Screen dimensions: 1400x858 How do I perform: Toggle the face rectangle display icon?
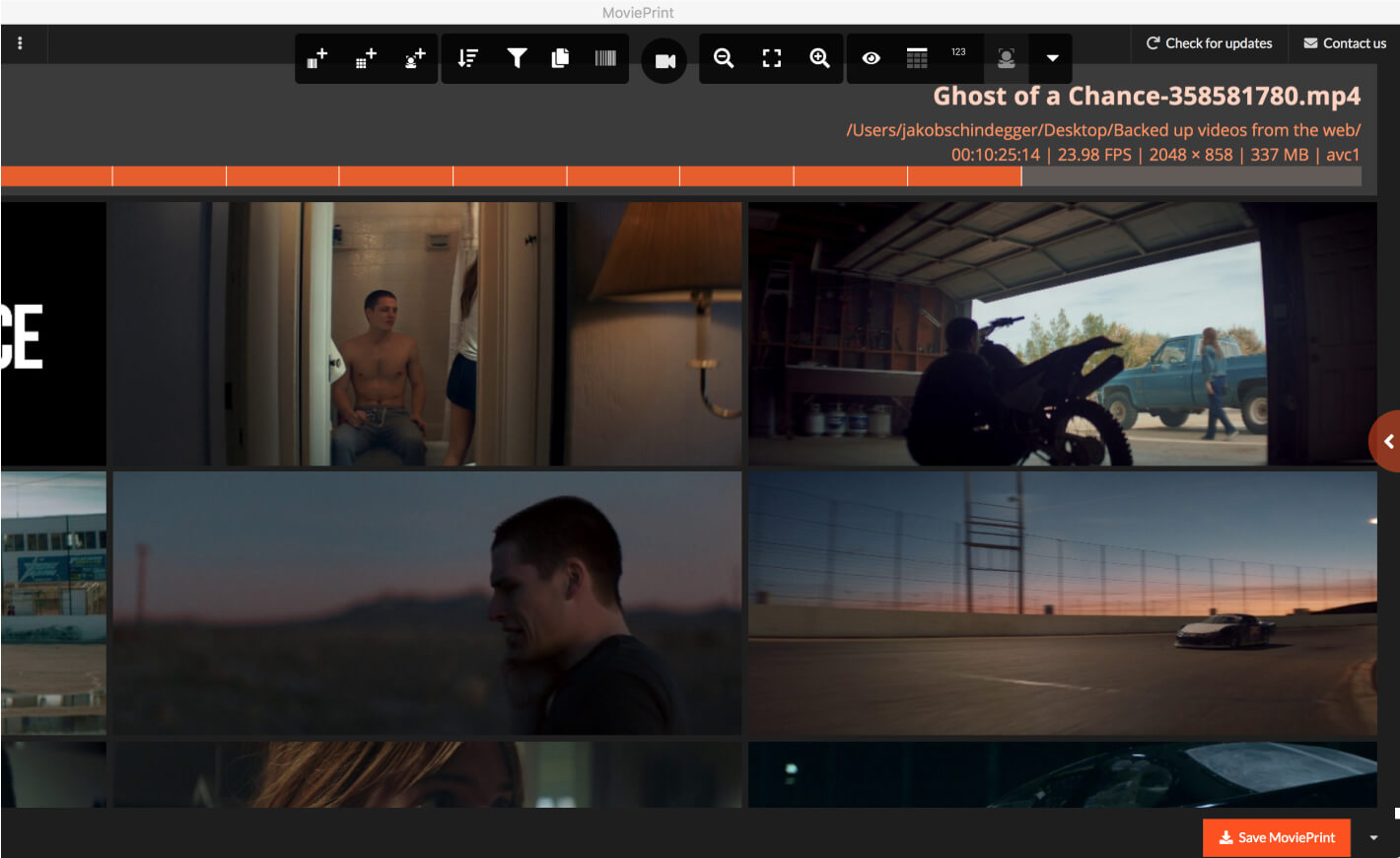1007,58
